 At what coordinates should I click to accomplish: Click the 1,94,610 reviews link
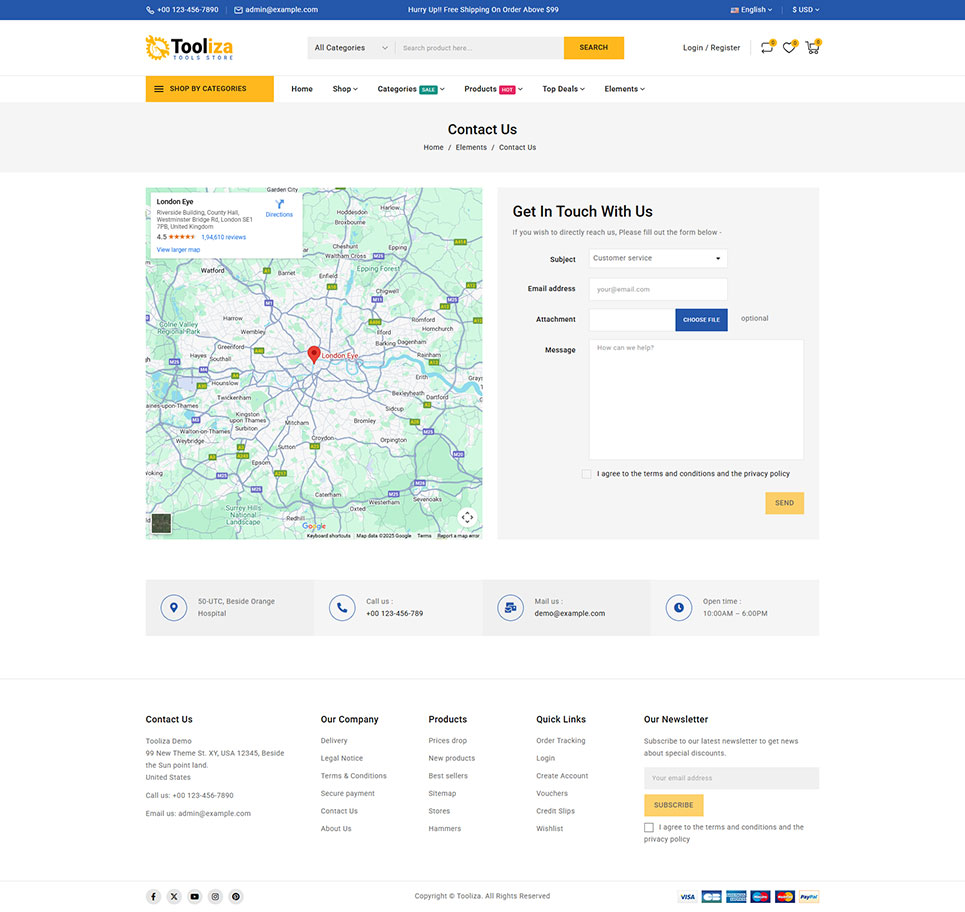223,238
